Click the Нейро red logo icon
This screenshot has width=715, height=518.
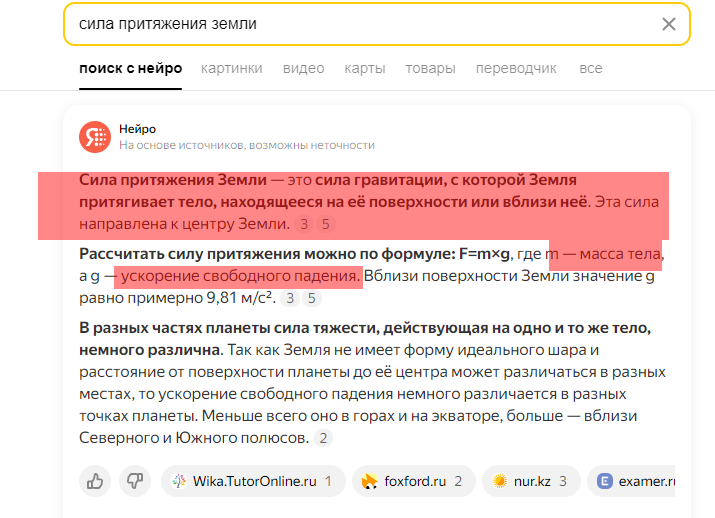(95, 137)
